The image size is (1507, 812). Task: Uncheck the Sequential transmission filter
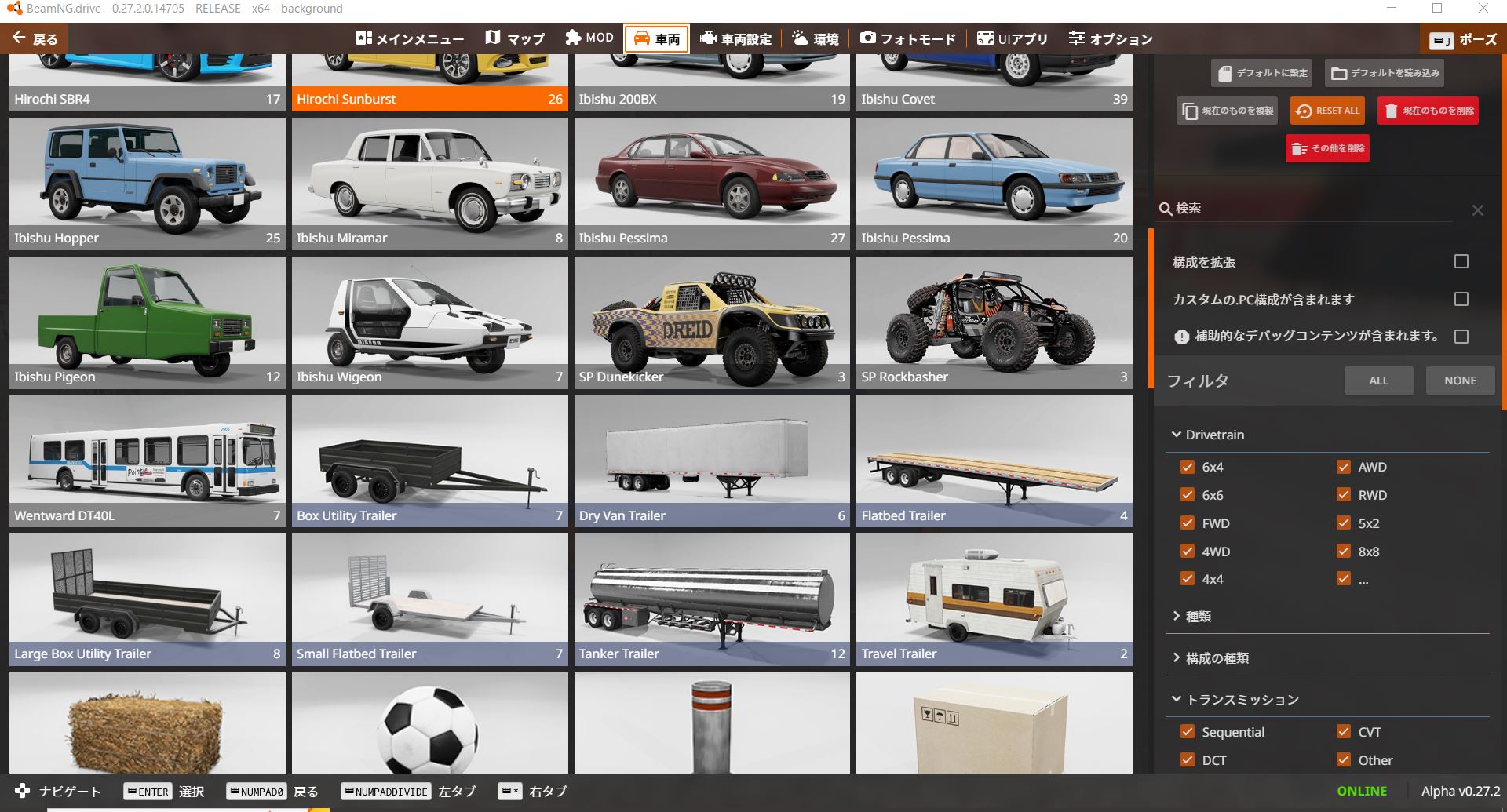pos(1188,732)
